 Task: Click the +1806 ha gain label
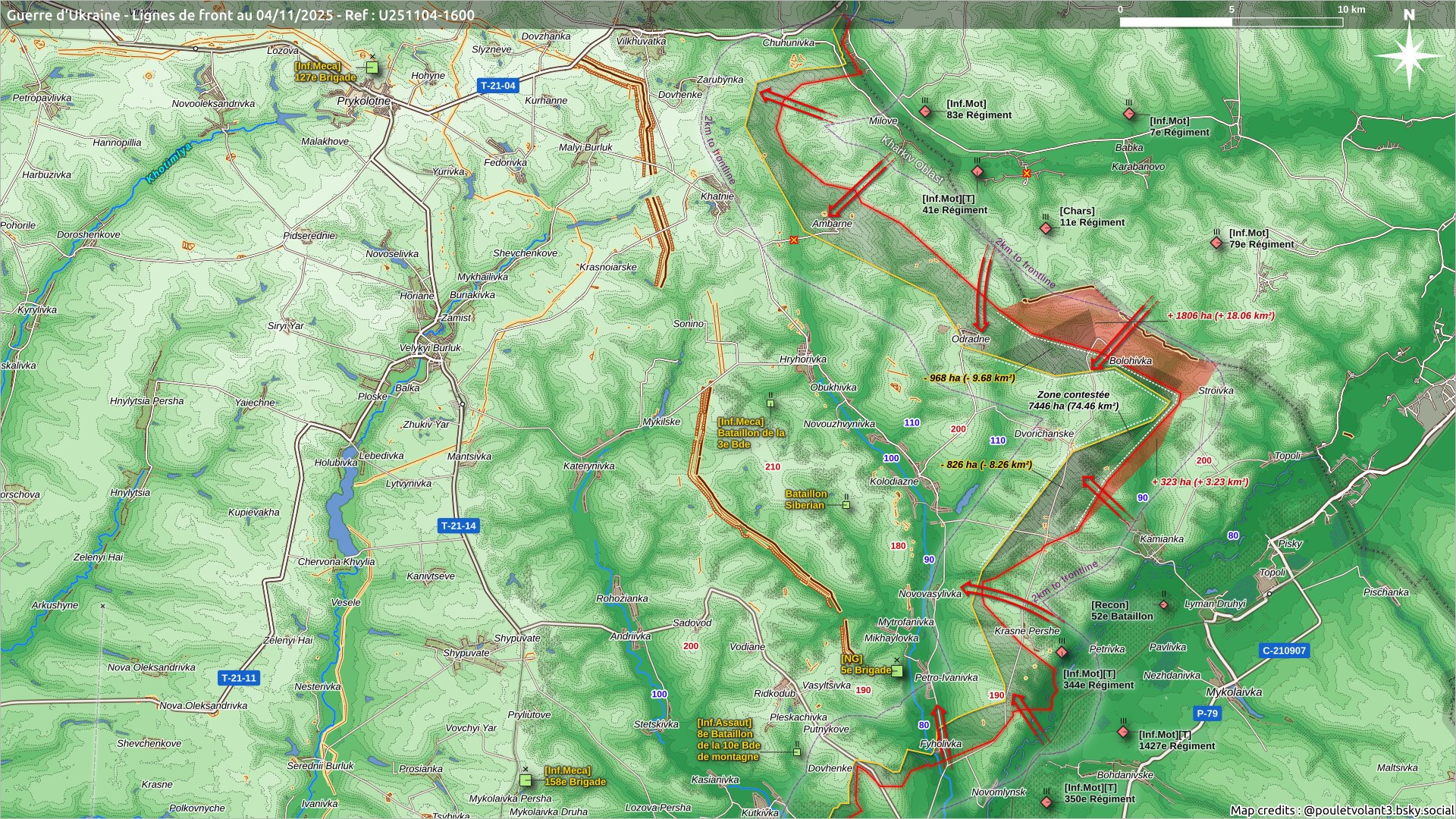pyautogui.click(x=1221, y=315)
